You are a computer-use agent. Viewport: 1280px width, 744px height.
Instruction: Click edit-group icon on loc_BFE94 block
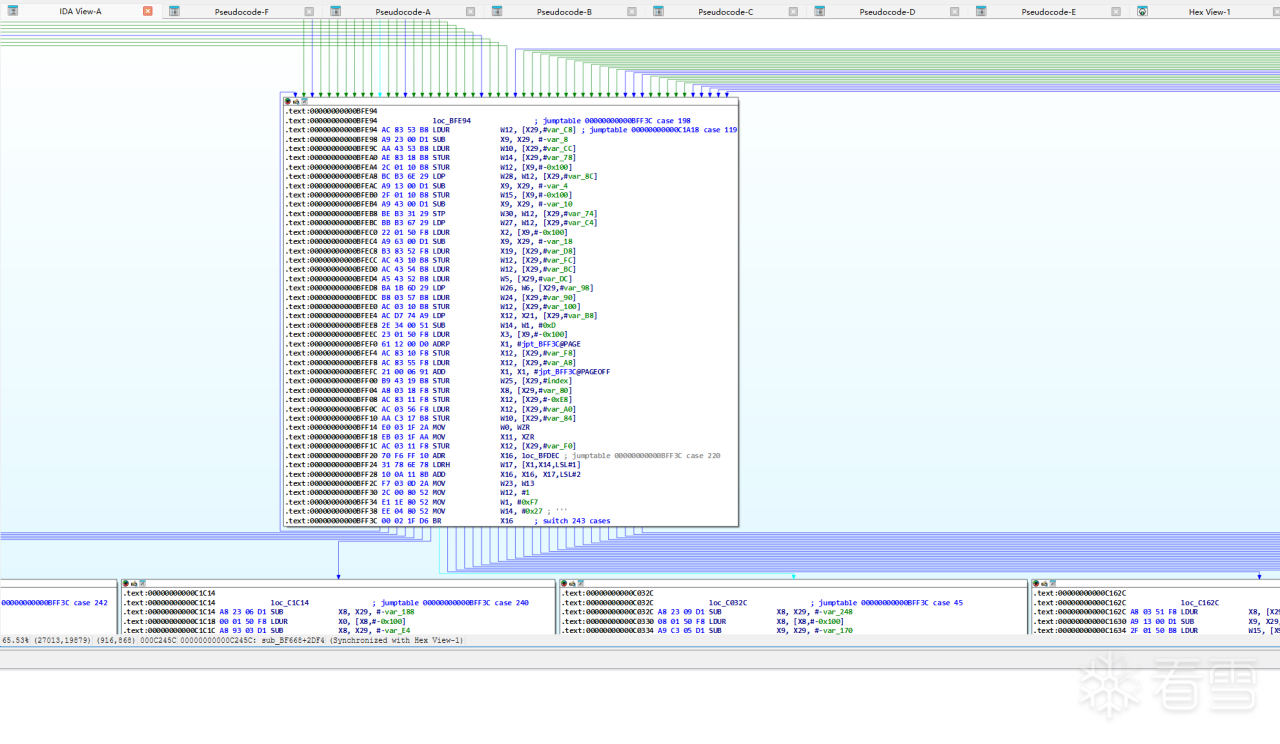click(x=296, y=101)
